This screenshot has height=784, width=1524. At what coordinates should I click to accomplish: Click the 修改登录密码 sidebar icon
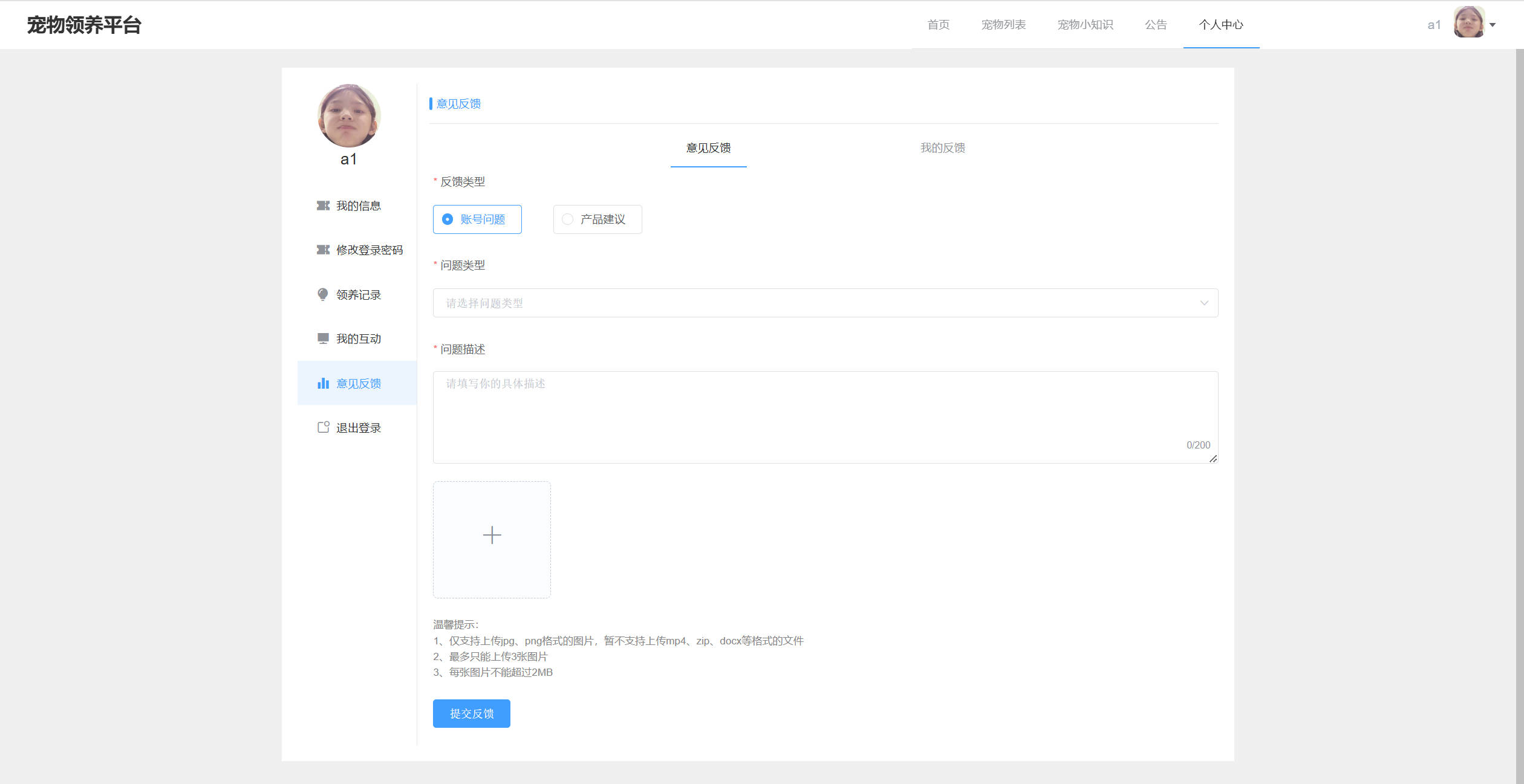323,250
